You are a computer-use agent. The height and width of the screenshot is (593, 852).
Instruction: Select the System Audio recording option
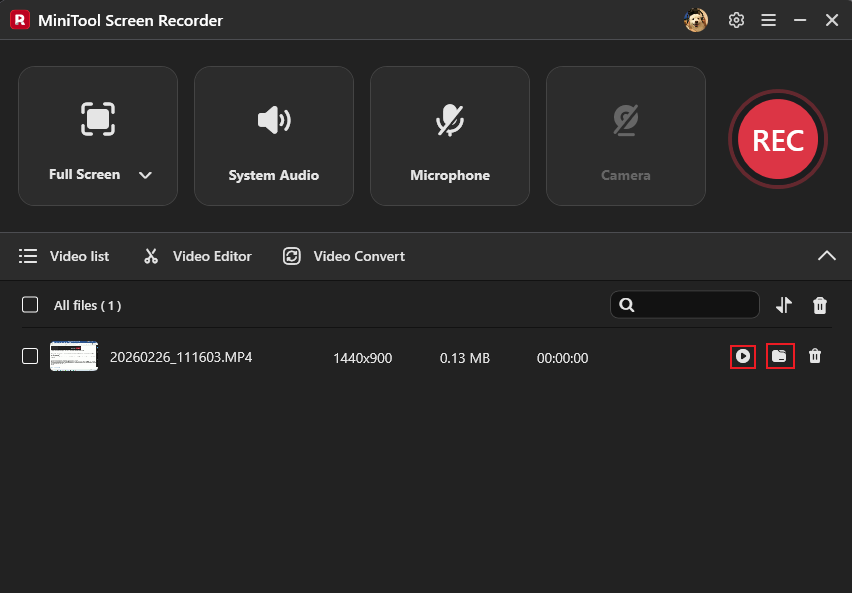[273, 135]
